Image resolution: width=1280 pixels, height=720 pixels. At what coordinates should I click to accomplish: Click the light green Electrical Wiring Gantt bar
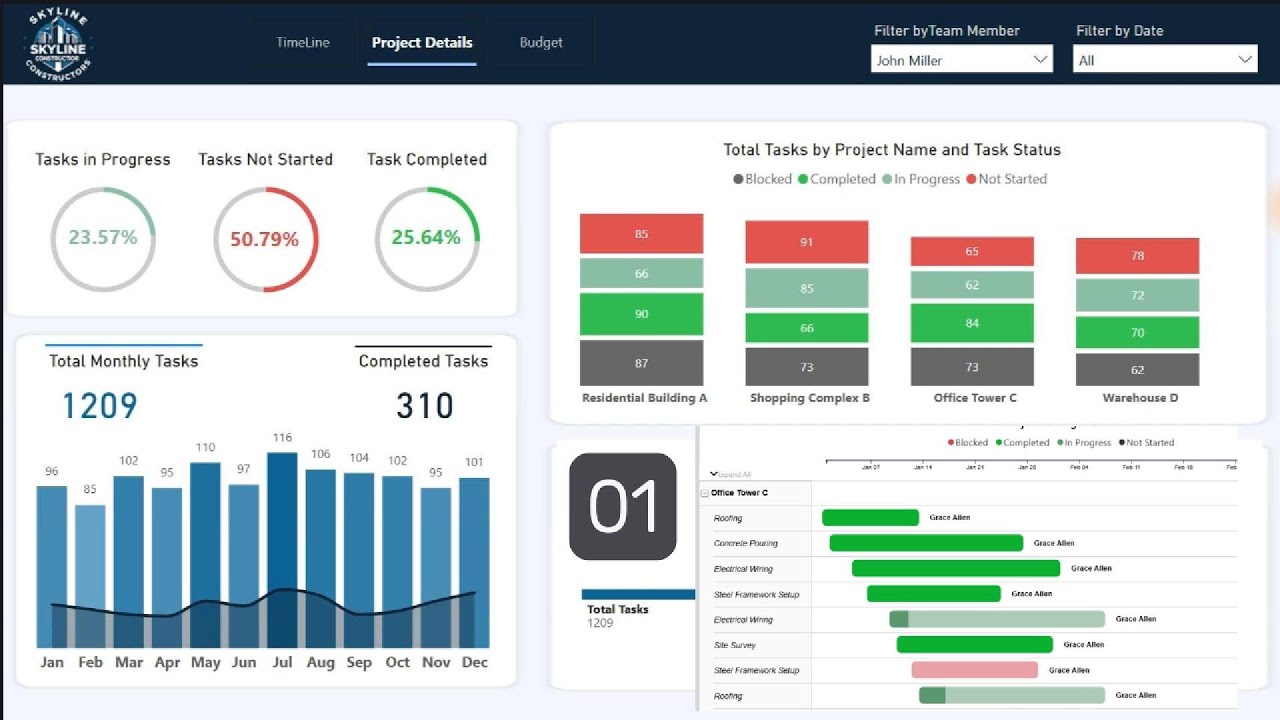[997, 619]
